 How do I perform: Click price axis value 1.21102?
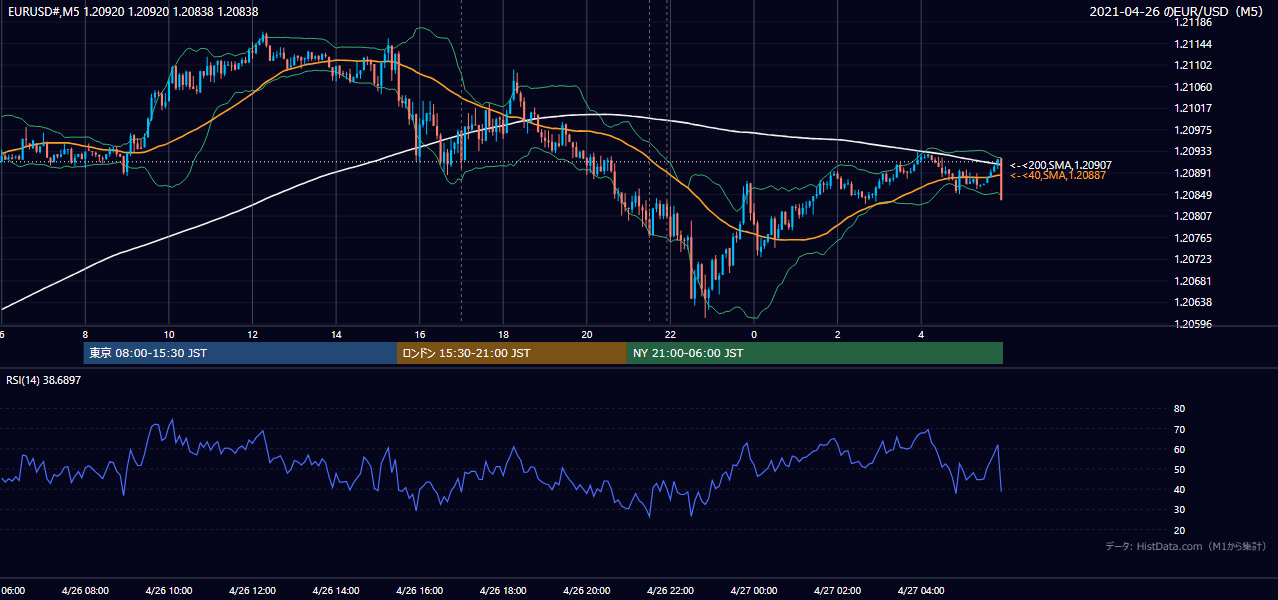coord(1194,65)
